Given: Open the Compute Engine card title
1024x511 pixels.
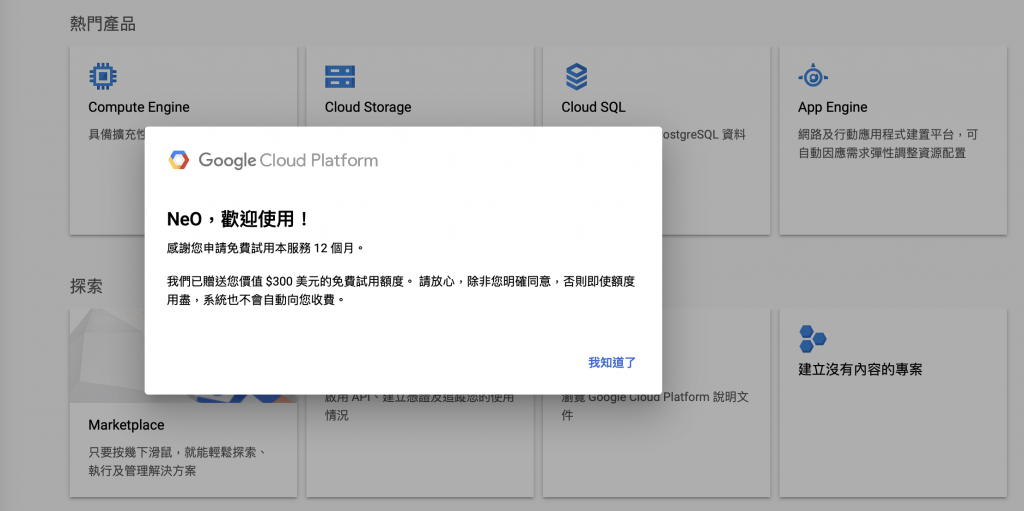Looking at the screenshot, I should point(138,107).
